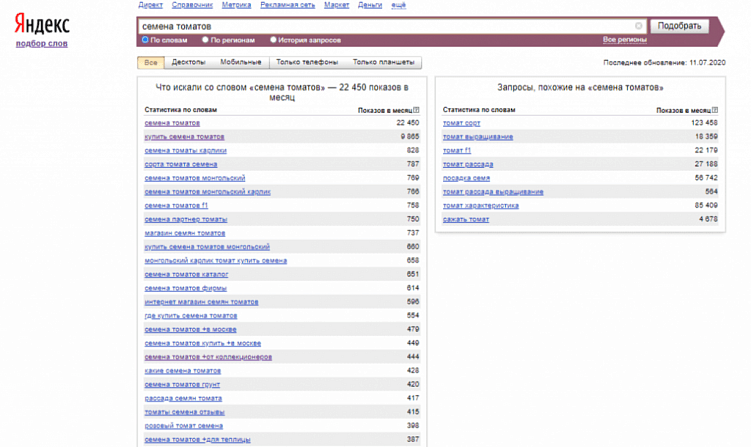751x447 pixels.
Task: Select the По словам radio button
Action: [x=145, y=40]
